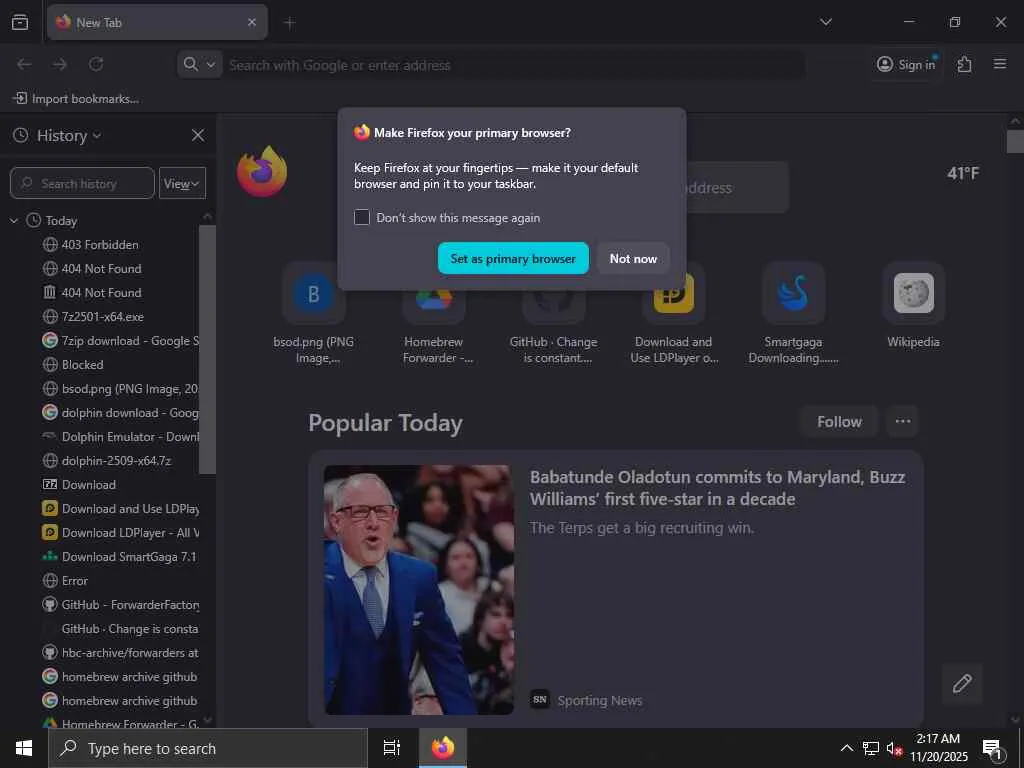This screenshot has width=1024, height=768.
Task: Focus the Search history field
Action: pyautogui.click(x=82, y=184)
